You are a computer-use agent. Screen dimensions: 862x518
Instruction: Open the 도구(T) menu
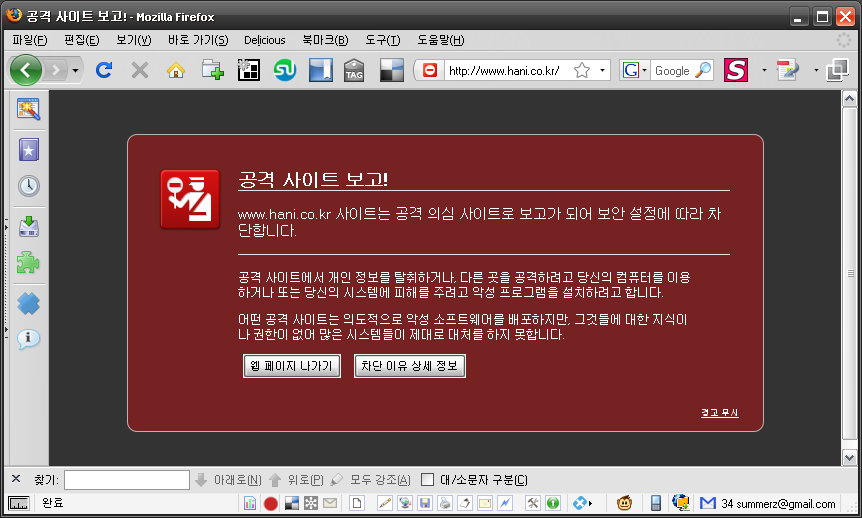(x=383, y=40)
